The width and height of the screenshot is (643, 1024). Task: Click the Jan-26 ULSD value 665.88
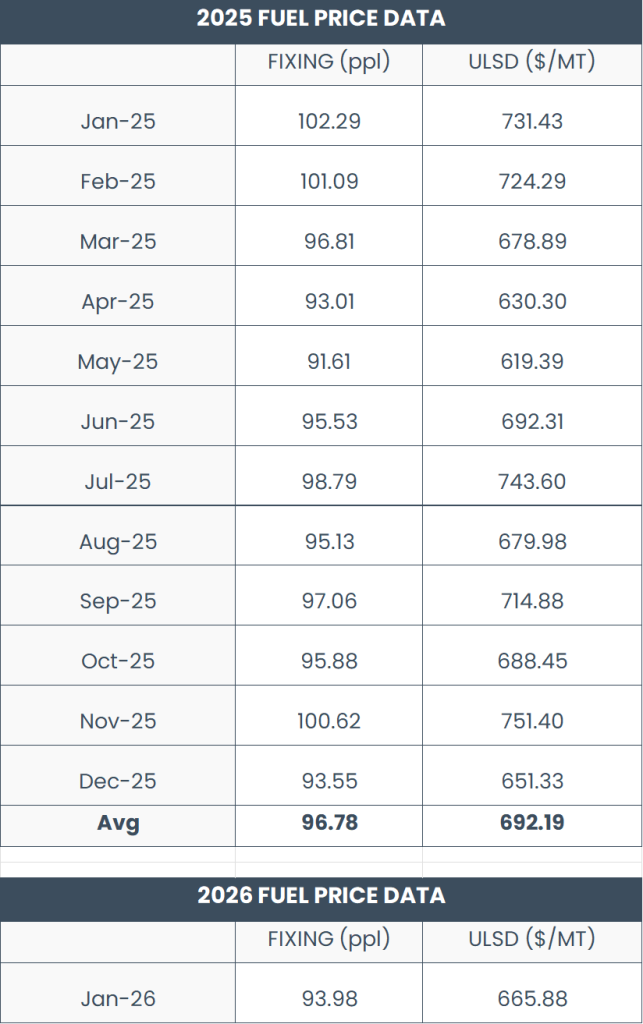tap(532, 999)
